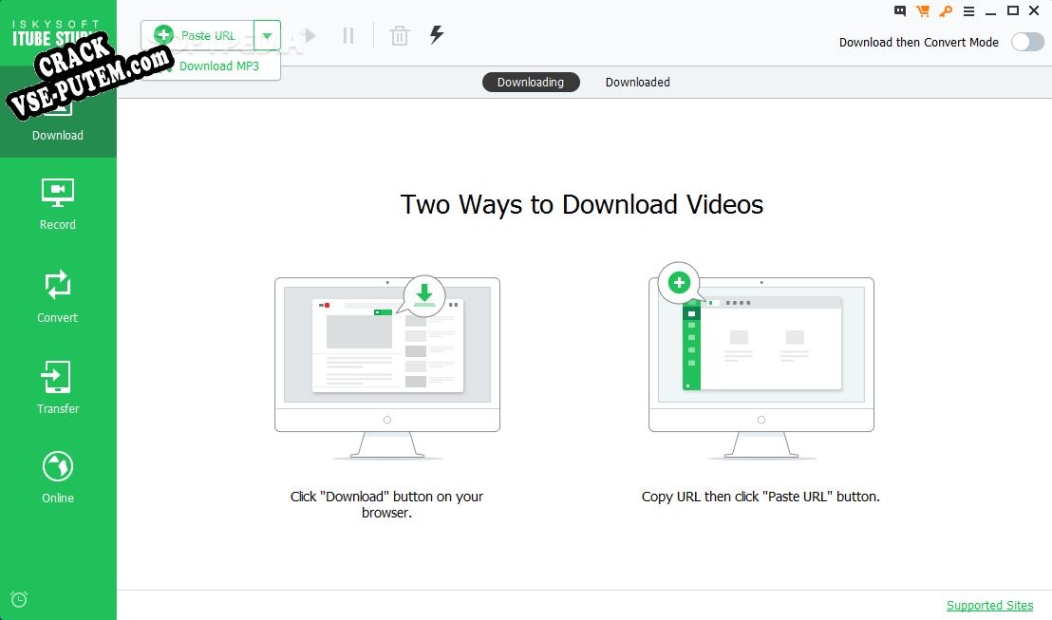Open the feedback chat icon
This screenshot has width=1052, height=620.
pos(900,11)
